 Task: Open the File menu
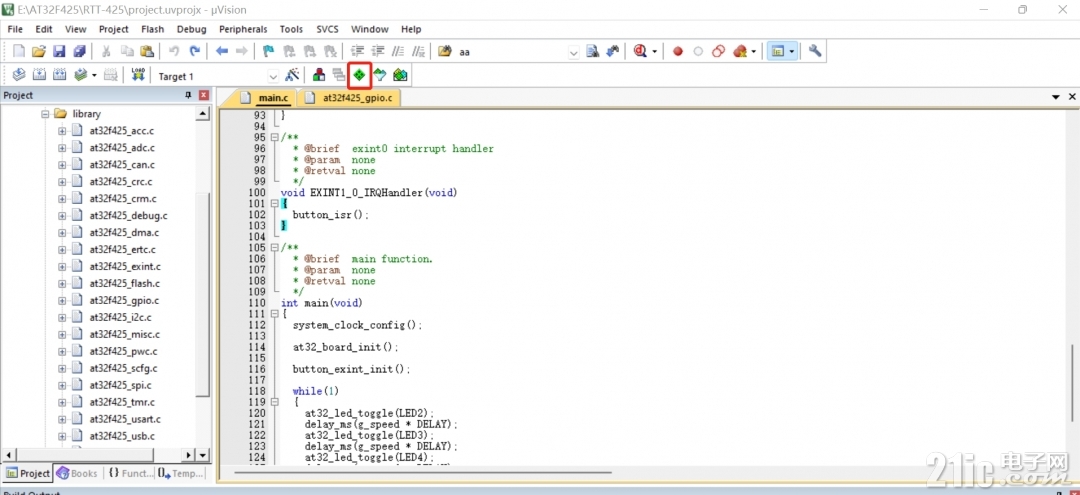pos(15,29)
